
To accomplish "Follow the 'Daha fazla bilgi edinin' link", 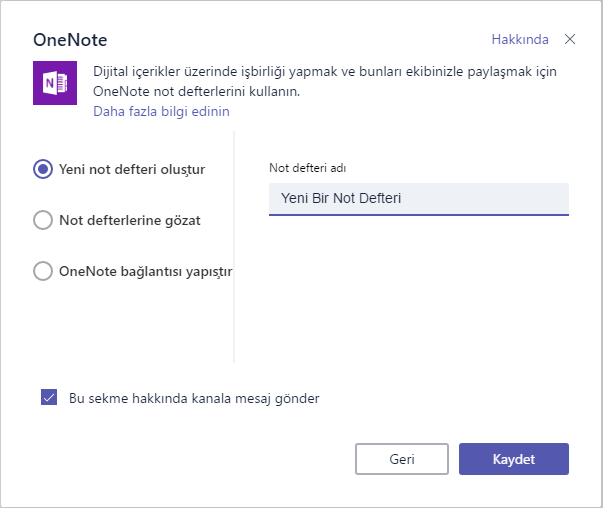I will click(161, 111).
